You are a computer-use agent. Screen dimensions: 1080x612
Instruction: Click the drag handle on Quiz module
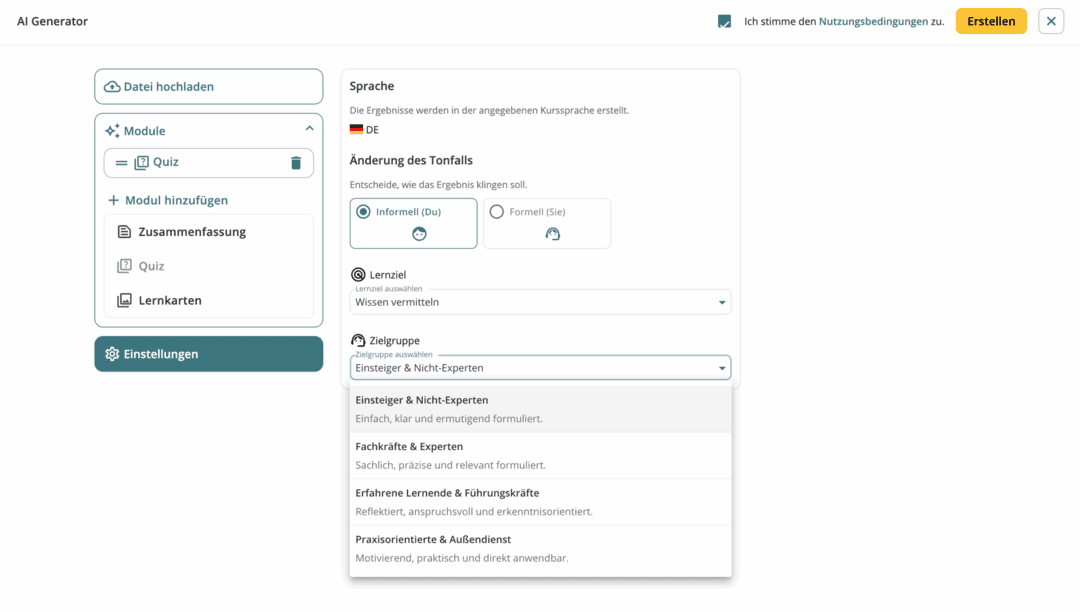coord(121,163)
